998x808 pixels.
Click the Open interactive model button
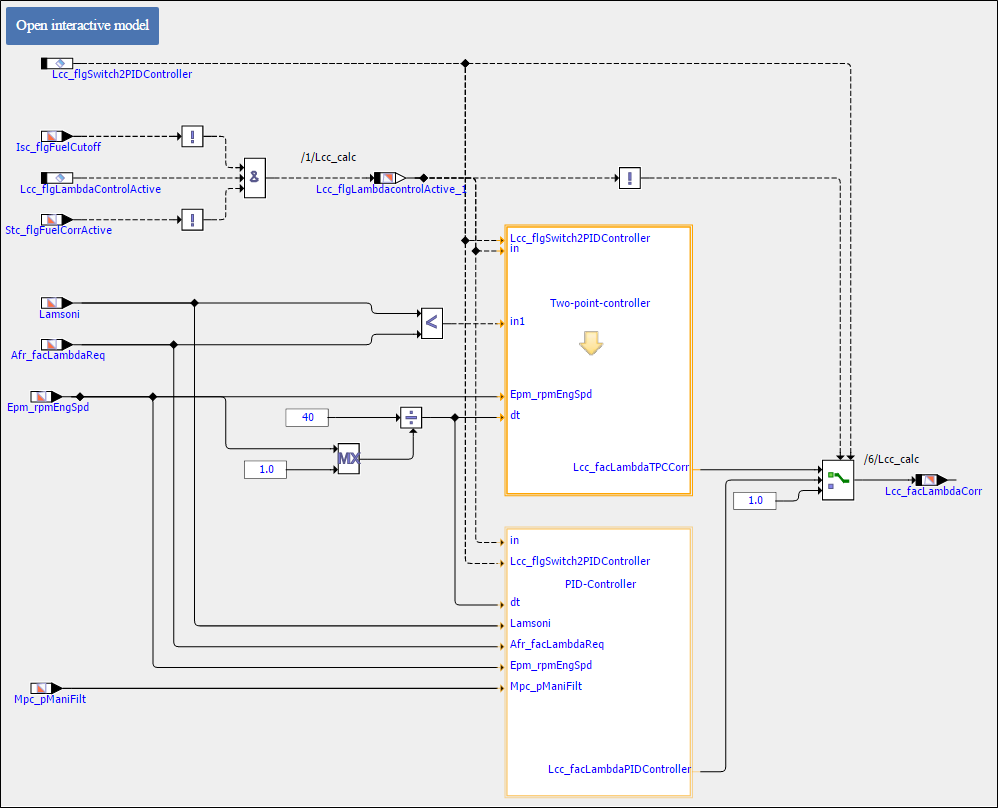pyautogui.click(x=82, y=25)
